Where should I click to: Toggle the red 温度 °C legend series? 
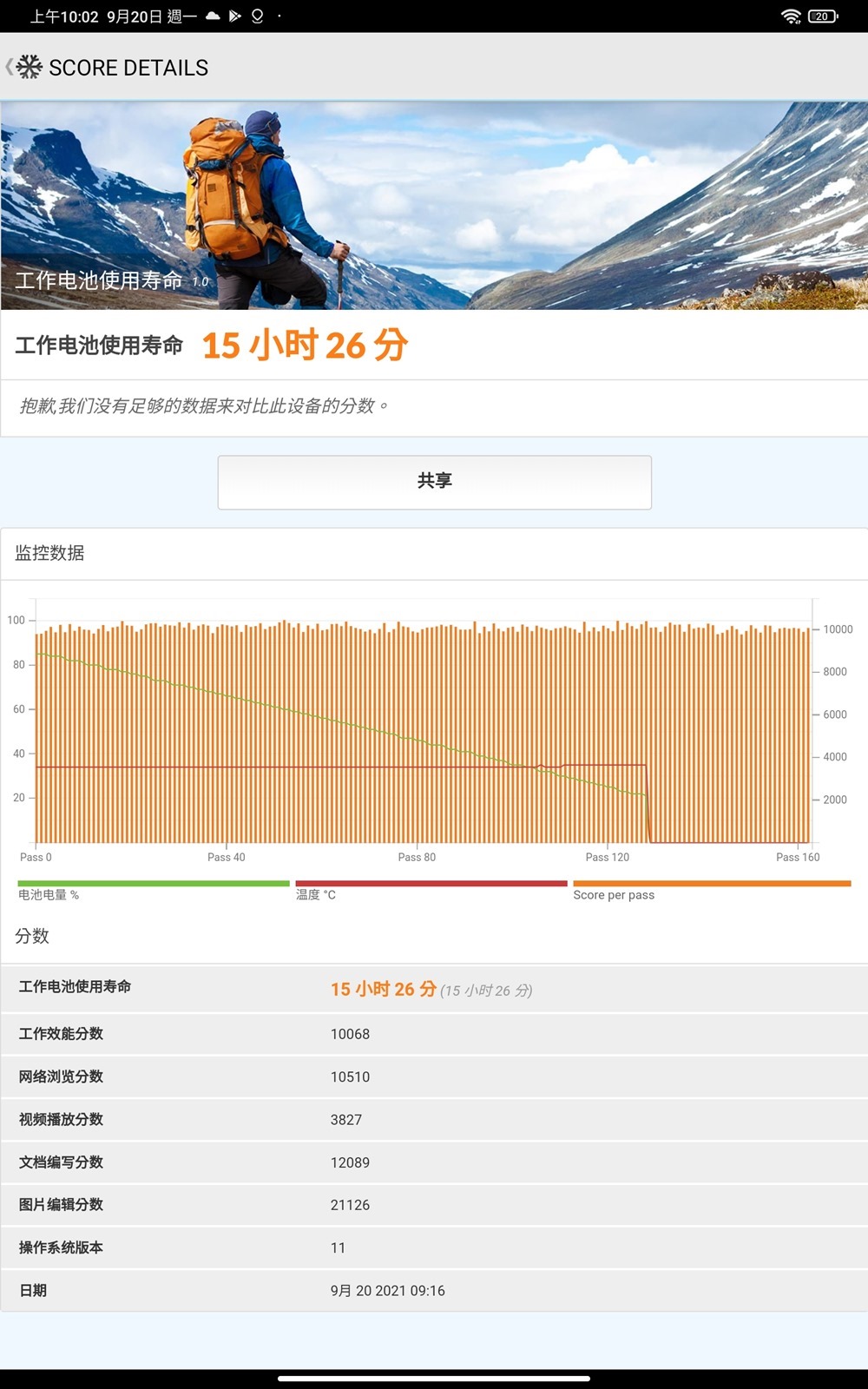coord(431,889)
